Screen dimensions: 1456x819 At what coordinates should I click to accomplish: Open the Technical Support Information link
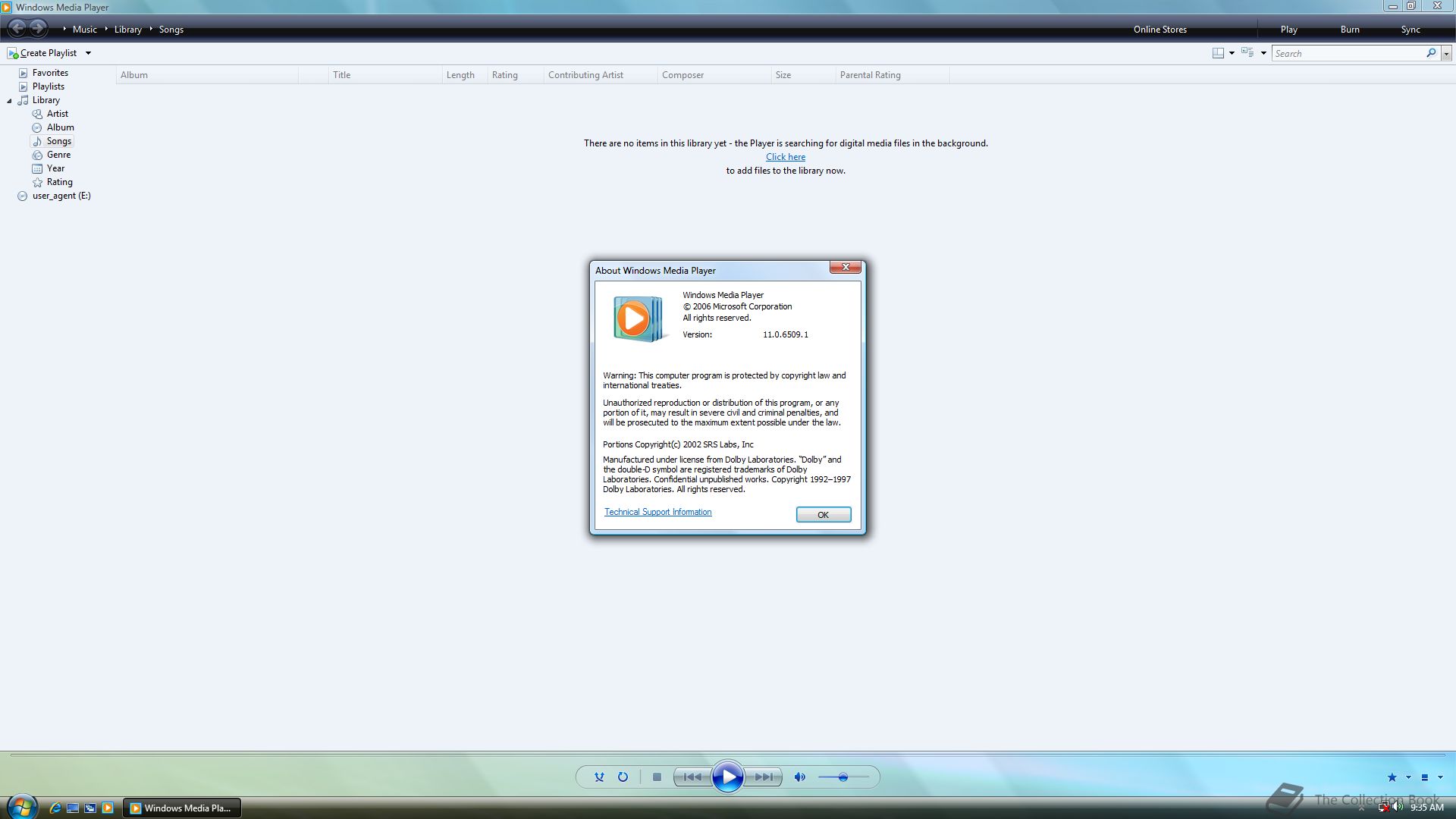coord(657,512)
